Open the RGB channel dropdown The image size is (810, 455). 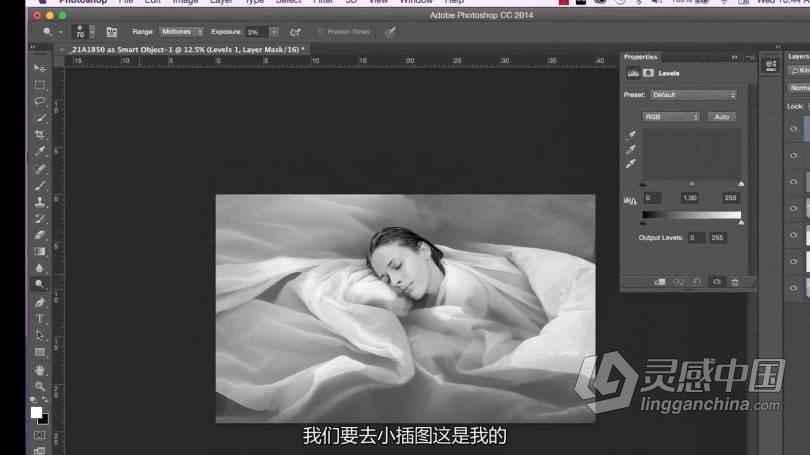(x=671, y=117)
